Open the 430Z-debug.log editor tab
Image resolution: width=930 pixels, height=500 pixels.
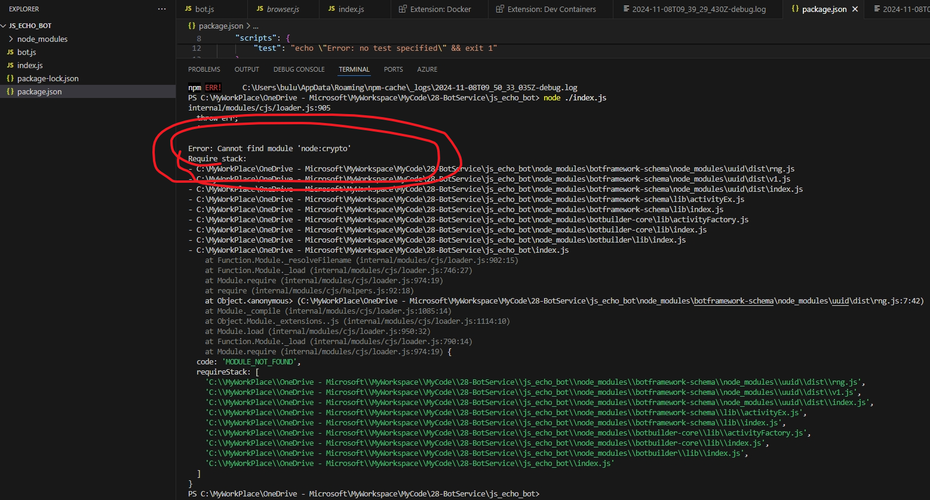(697, 9)
